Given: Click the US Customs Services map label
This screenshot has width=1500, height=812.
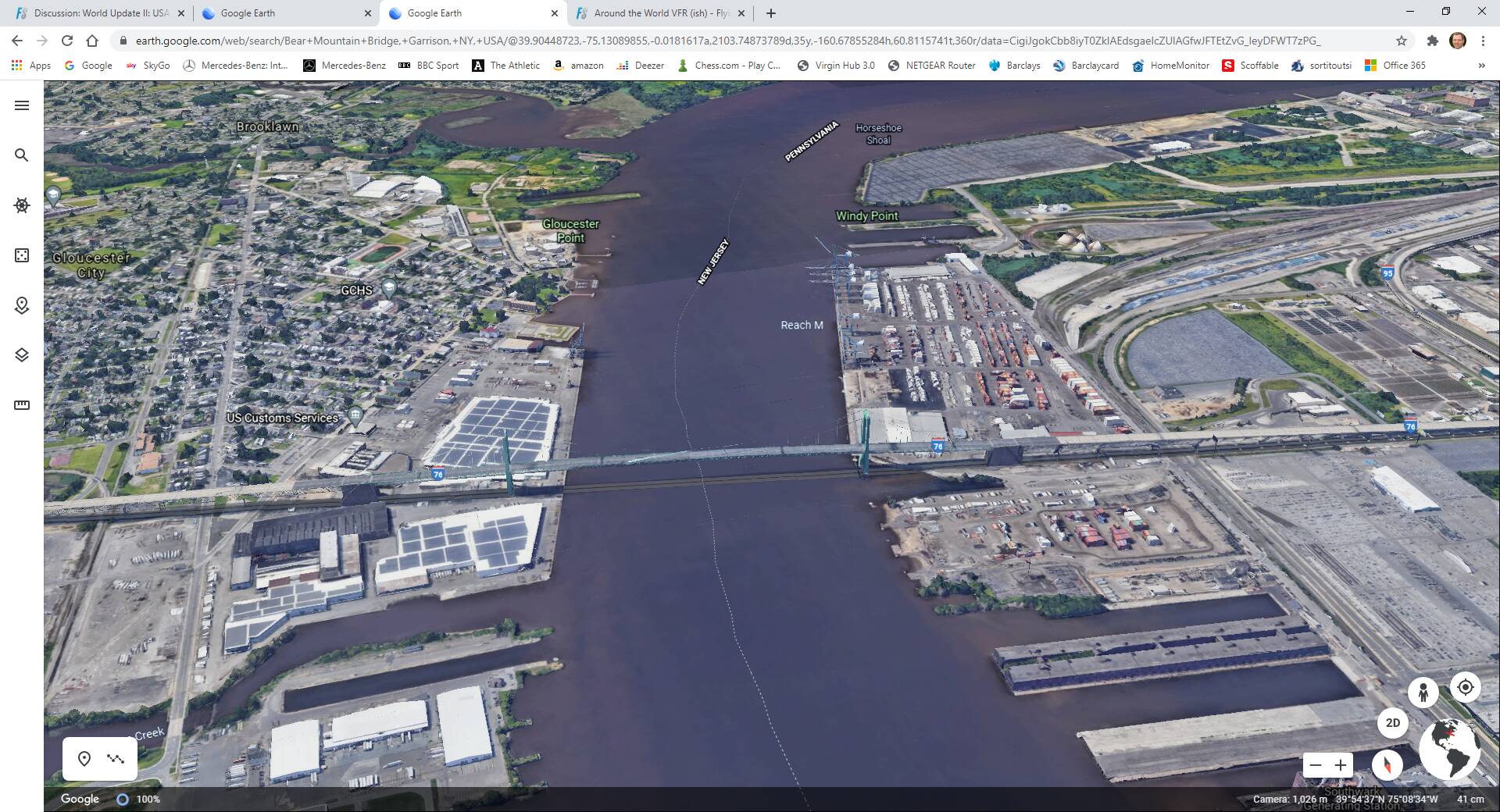Looking at the screenshot, I should [x=283, y=418].
